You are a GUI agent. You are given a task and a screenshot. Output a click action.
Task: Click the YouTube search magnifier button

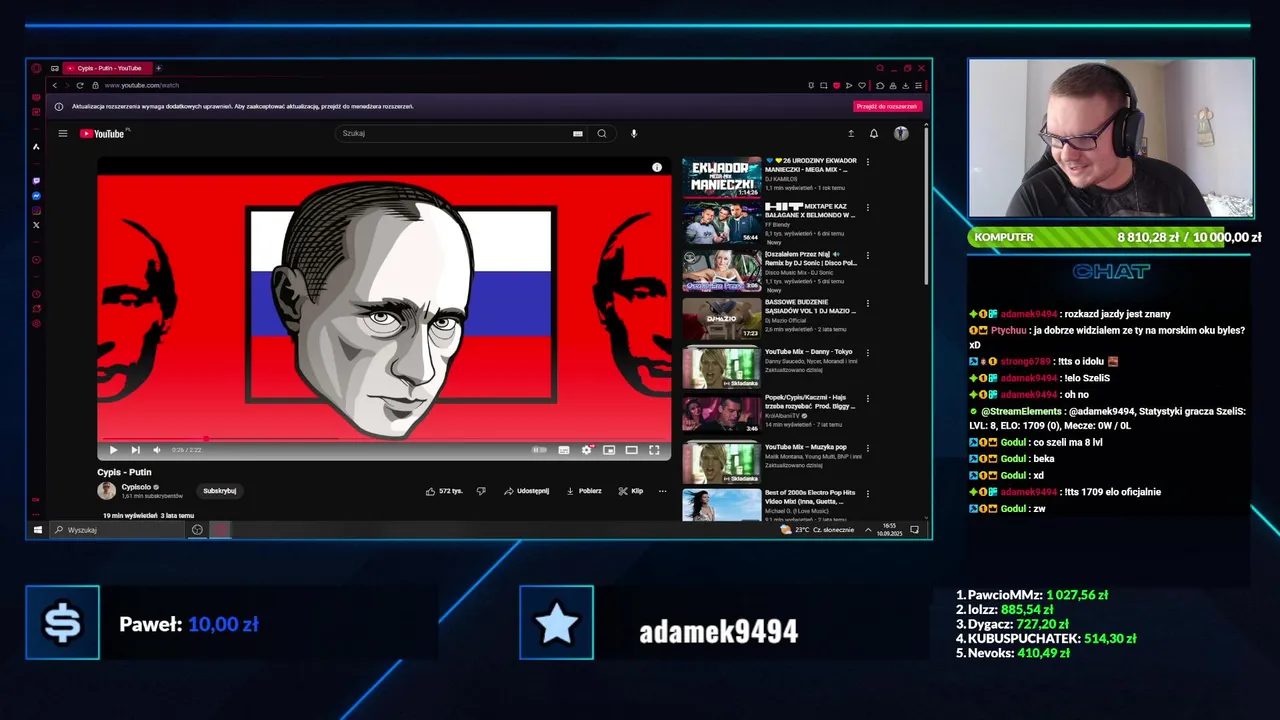(x=602, y=133)
